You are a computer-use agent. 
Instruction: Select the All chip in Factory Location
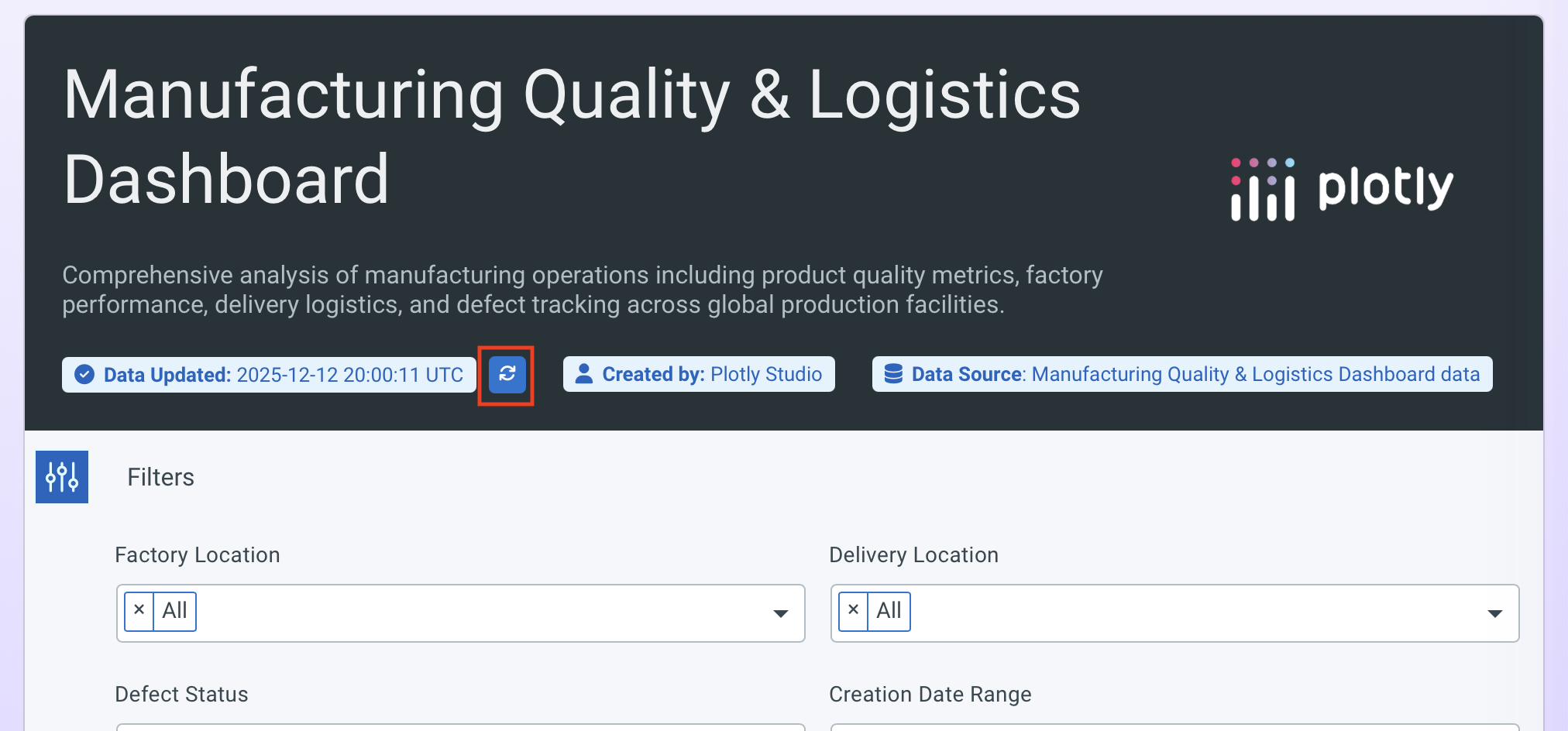[175, 611]
